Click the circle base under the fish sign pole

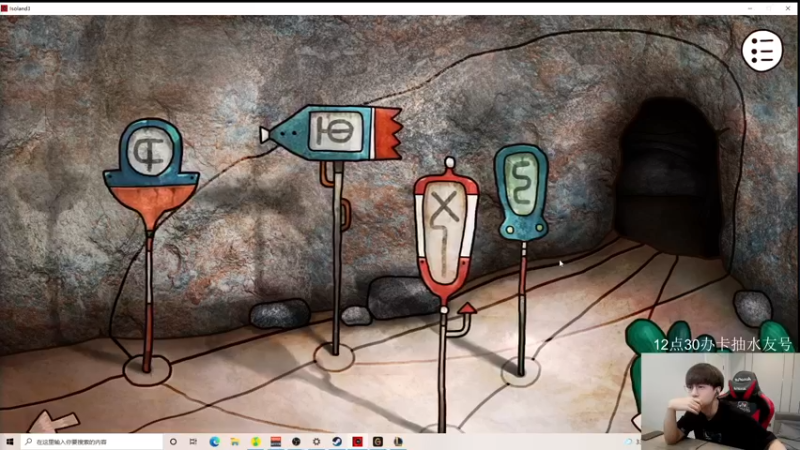tap(334, 356)
